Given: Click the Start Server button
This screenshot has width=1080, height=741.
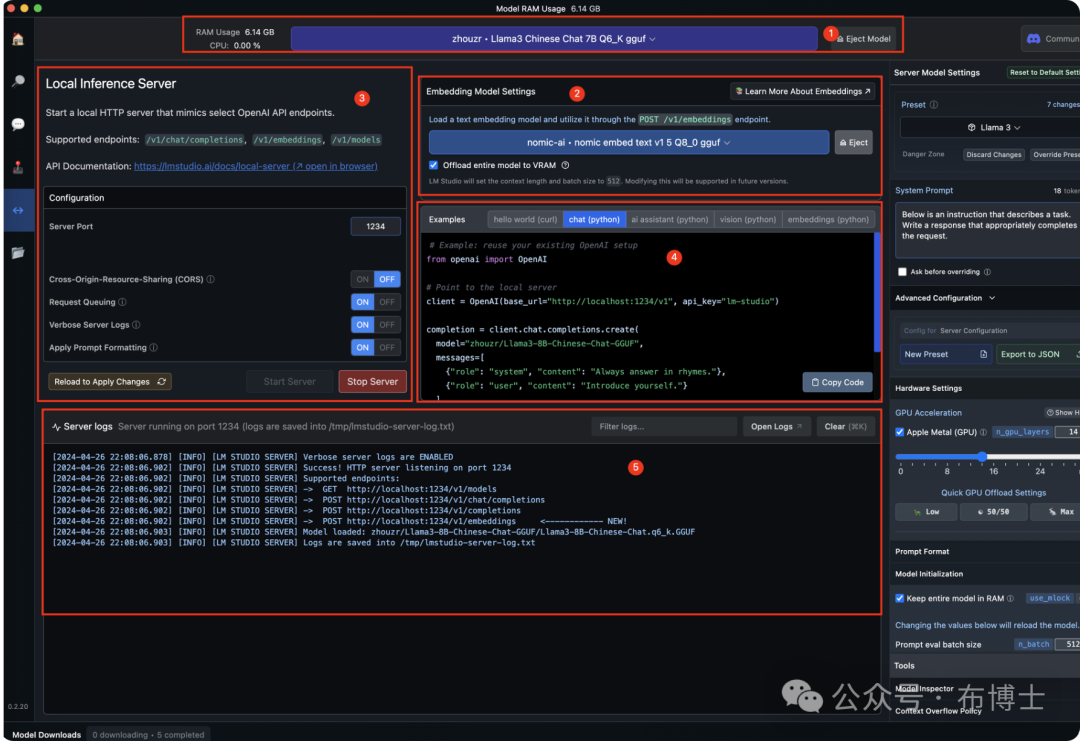Looking at the screenshot, I should click(289, 382).
